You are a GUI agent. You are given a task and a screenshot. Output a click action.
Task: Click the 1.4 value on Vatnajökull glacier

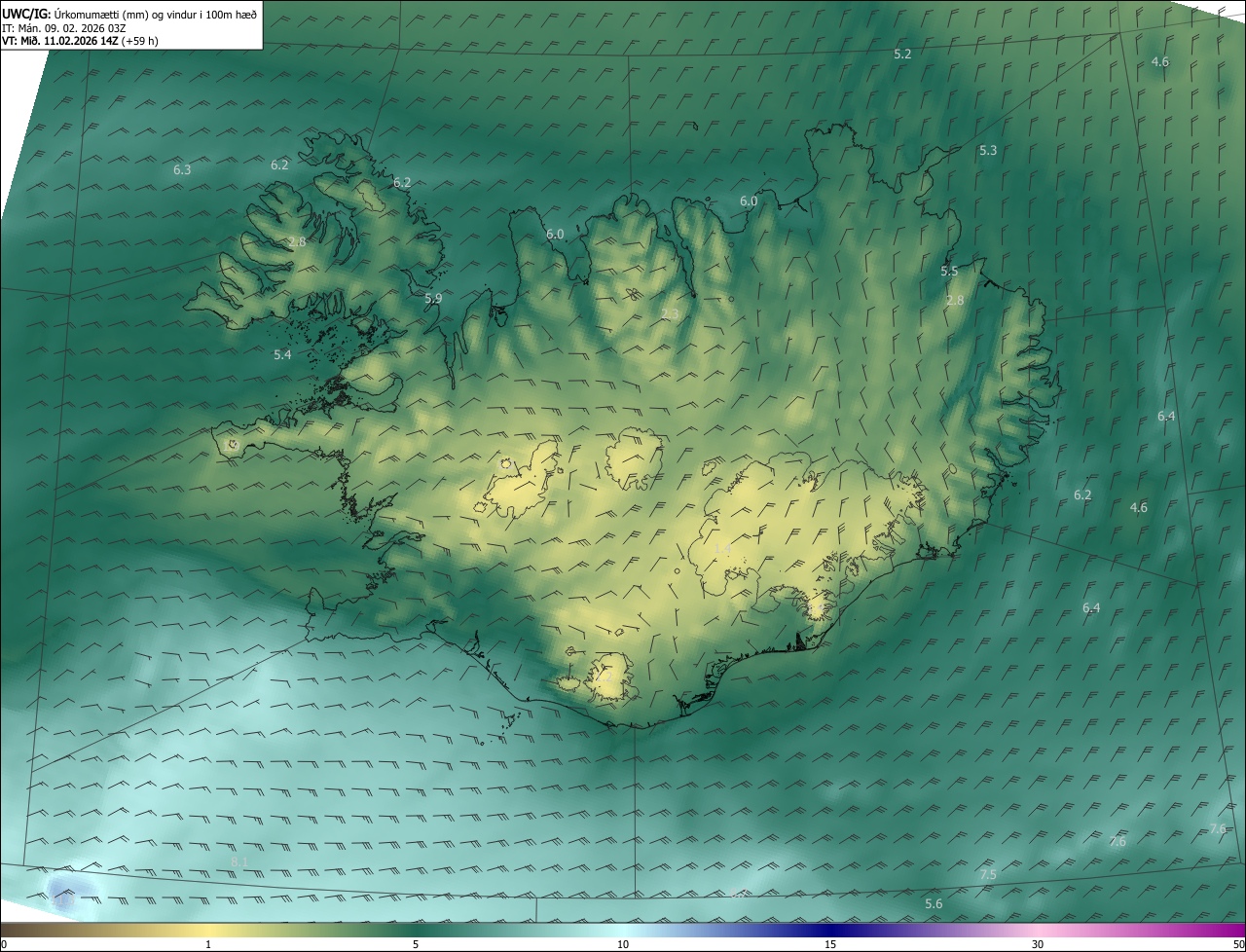[x=722, y=549]
